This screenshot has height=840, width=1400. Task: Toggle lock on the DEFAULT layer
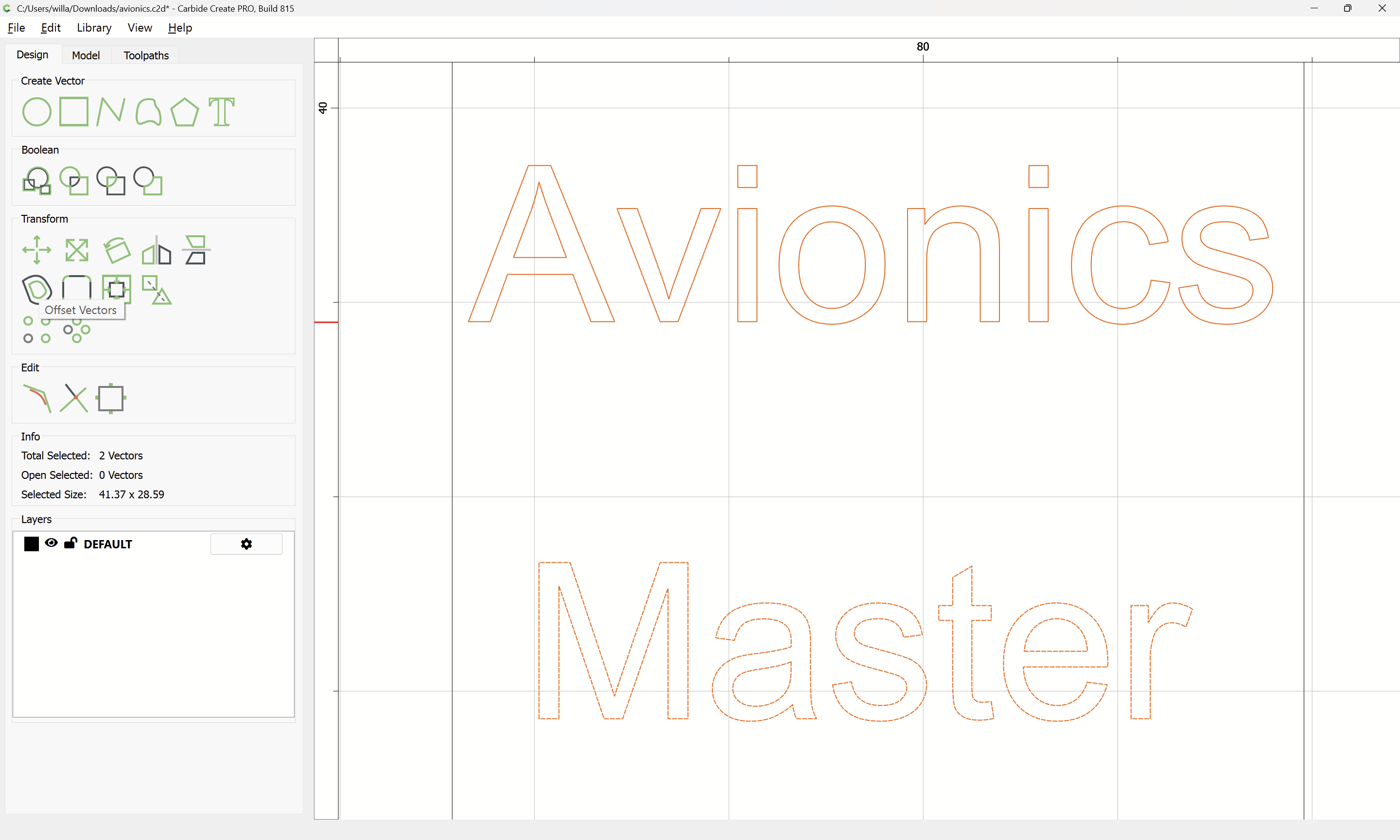70,543
